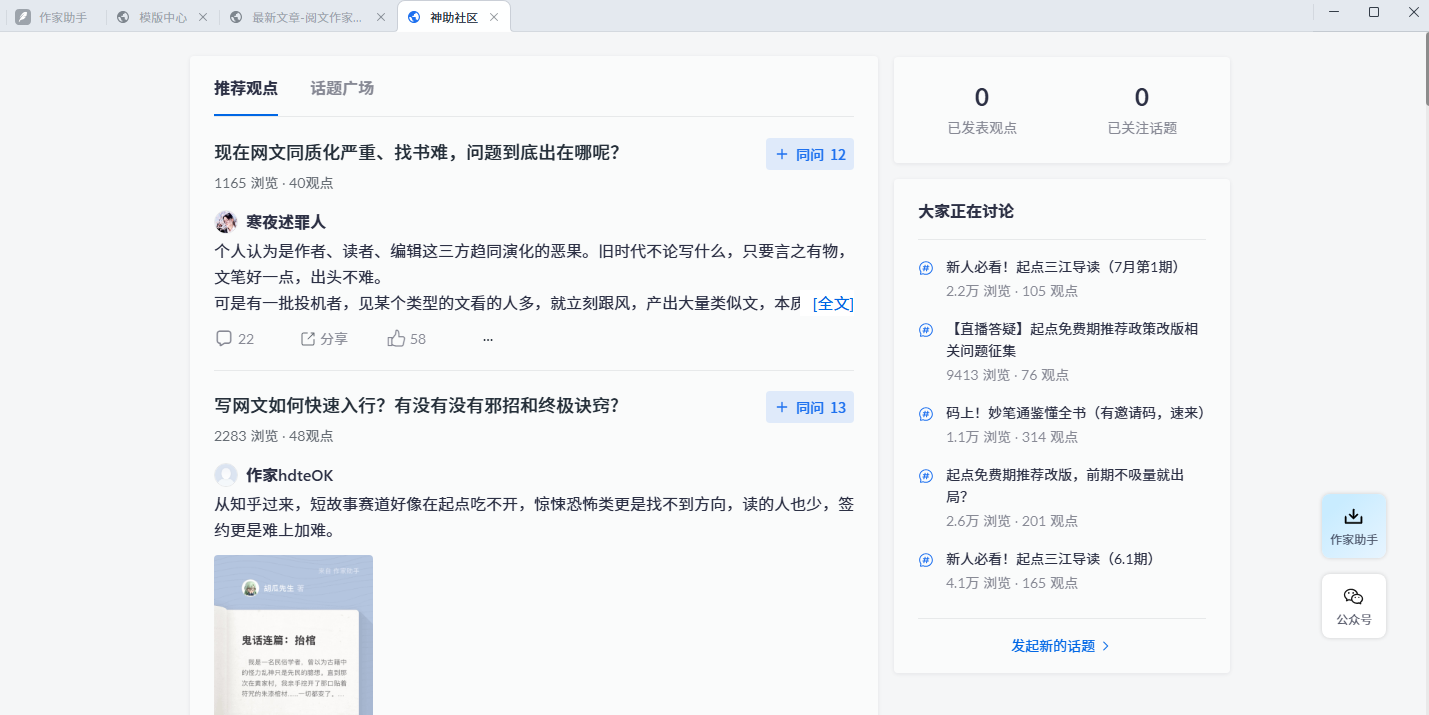Click 寒夜述罪人's profile avatar
Viewport: 1429px width, 715px height.
pyautogui.click(x=224, y=221)
